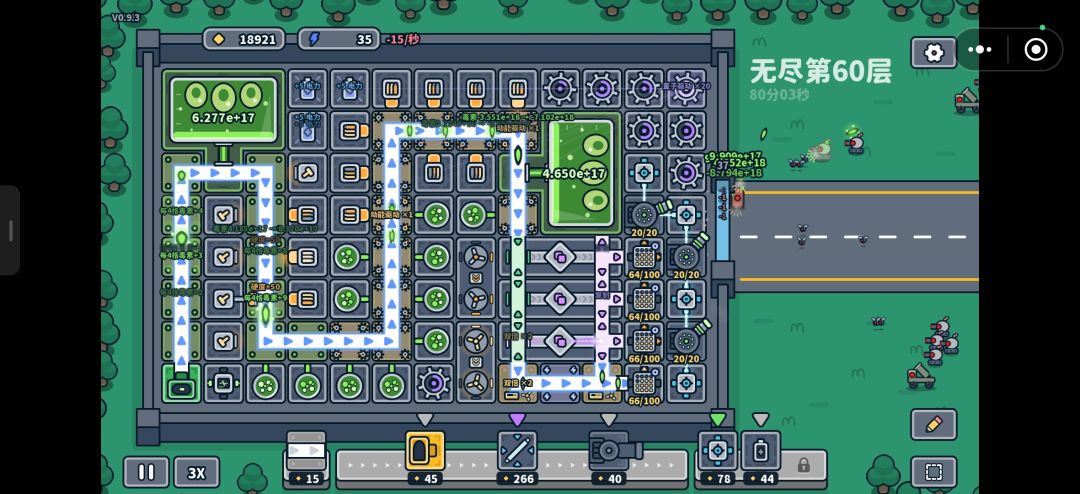Select the diagonal shop item costing 266
Image resolution: width=1080 pixels, height=494 pixels.
(517, 457)
